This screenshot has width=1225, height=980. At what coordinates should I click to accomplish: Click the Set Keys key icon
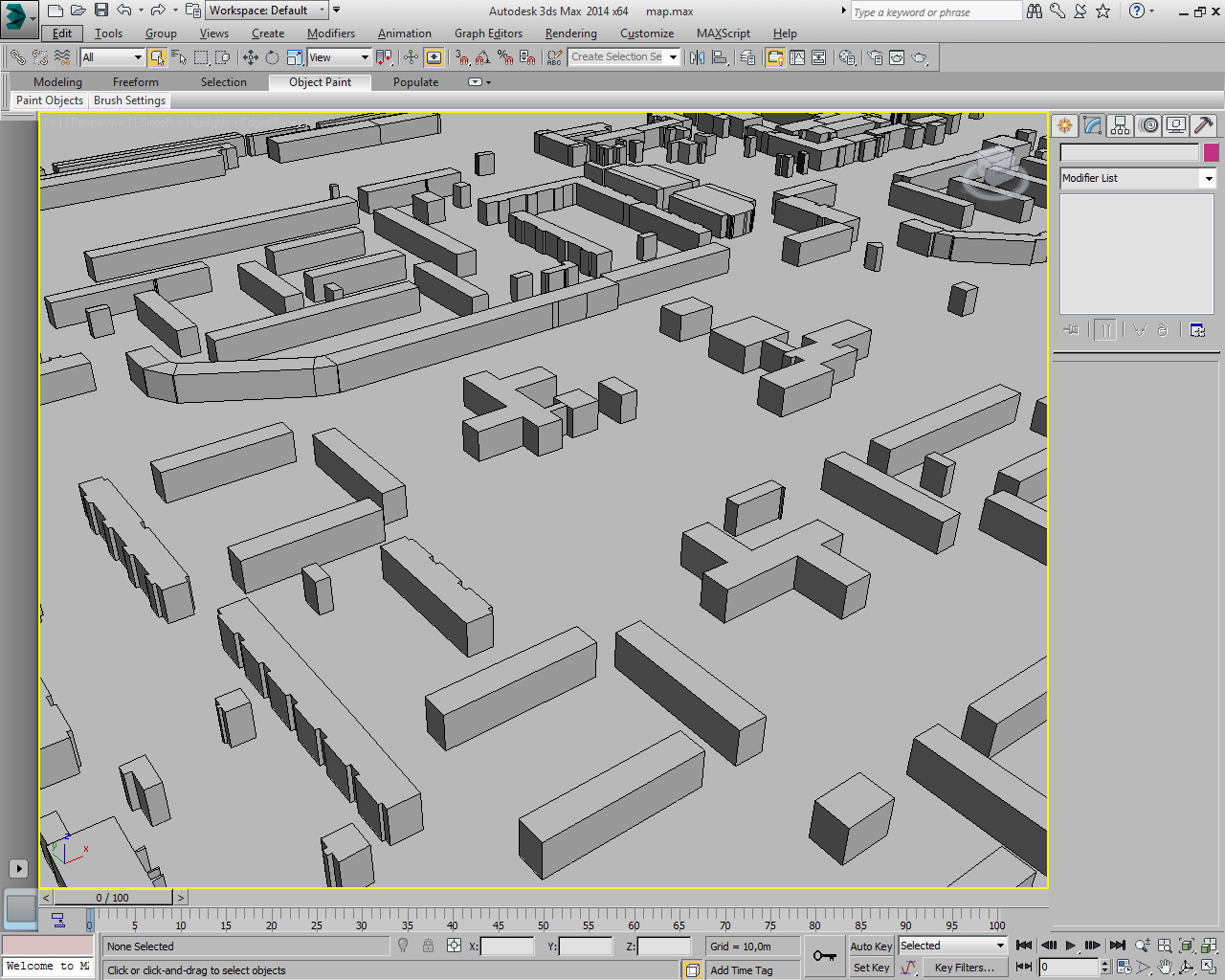point(824,955)
